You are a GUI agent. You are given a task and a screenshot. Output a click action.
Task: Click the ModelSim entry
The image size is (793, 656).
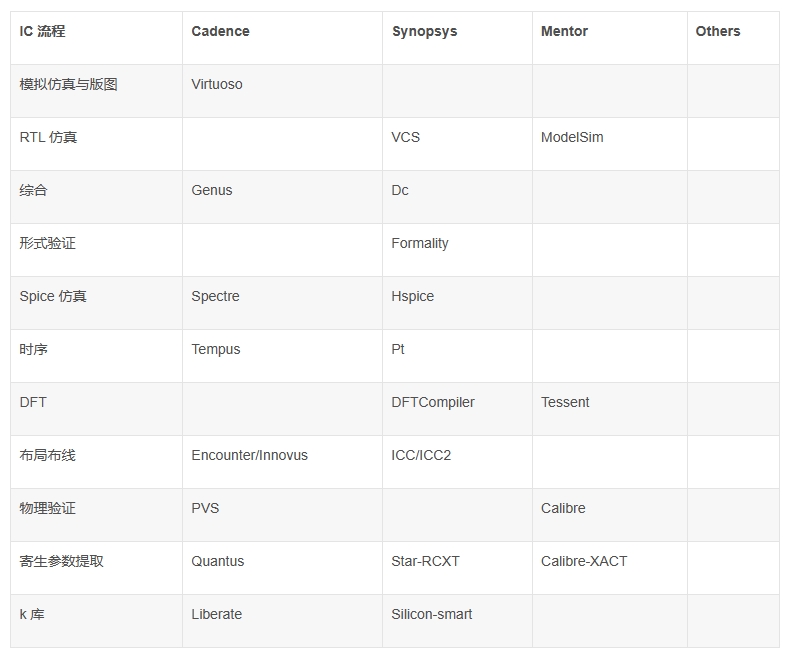[x=572, y=137]
